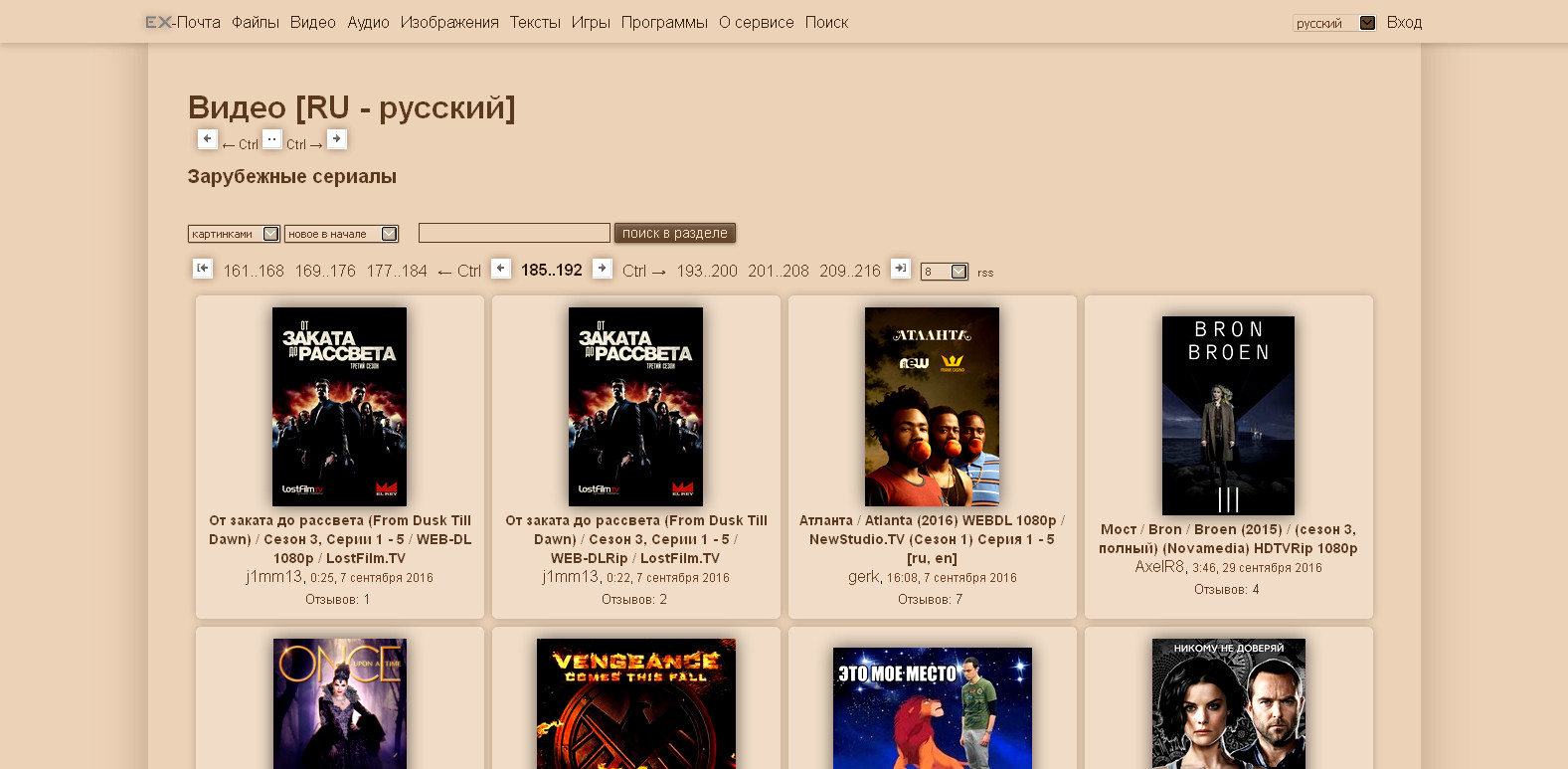Click the 'Зарубежные сериалы' section heading
Image resolution: width=1568 pixels, height=769 pixels.
tap(292, 177)
